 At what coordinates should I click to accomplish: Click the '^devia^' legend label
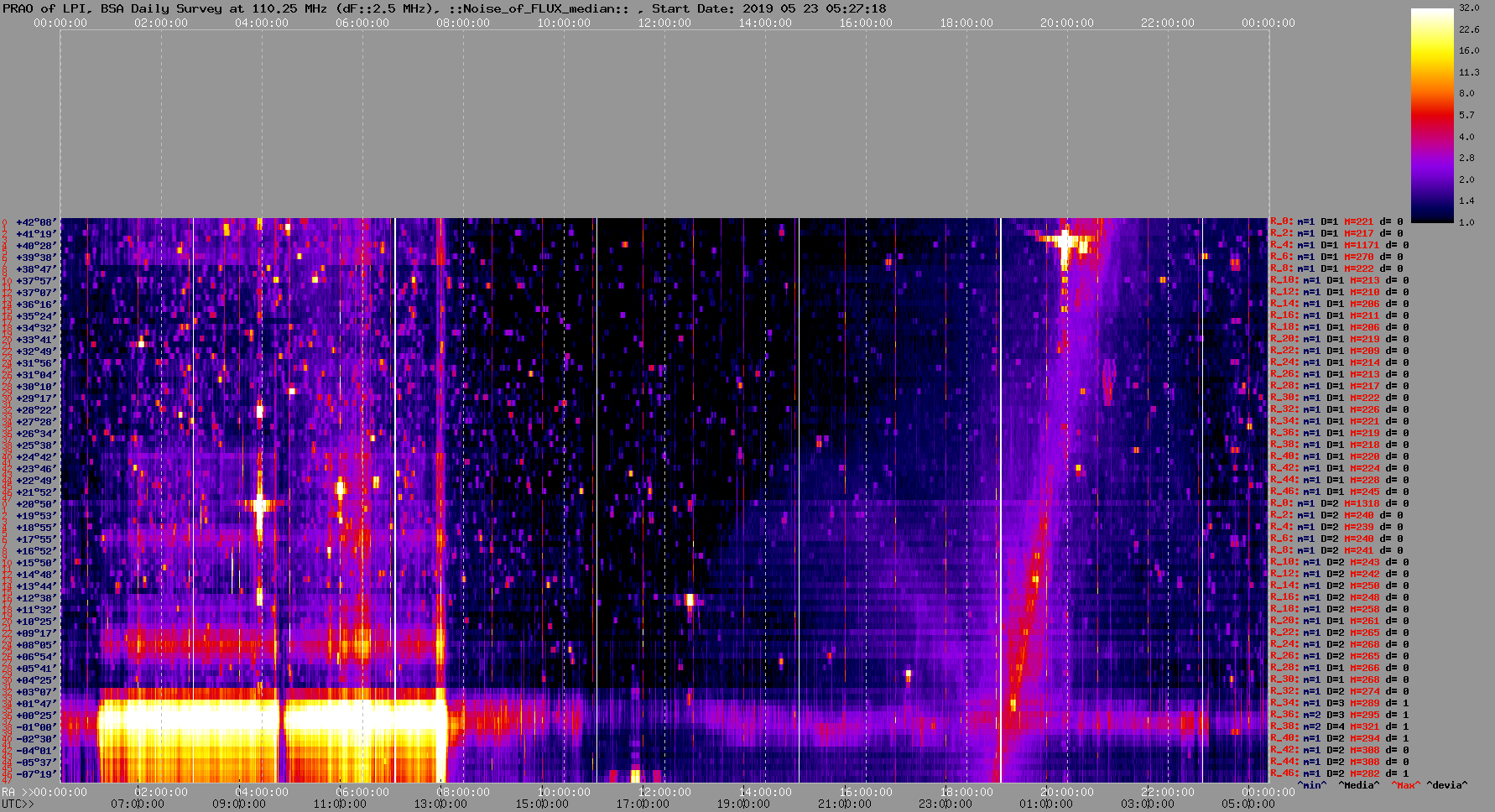(x=1447, y=785)
